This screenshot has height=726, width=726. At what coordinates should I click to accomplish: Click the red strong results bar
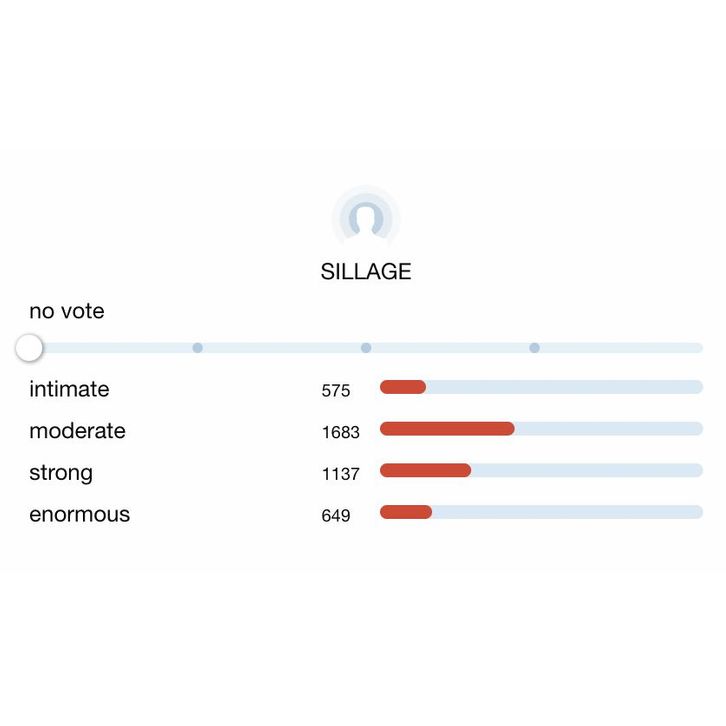[x=425, y=470]
